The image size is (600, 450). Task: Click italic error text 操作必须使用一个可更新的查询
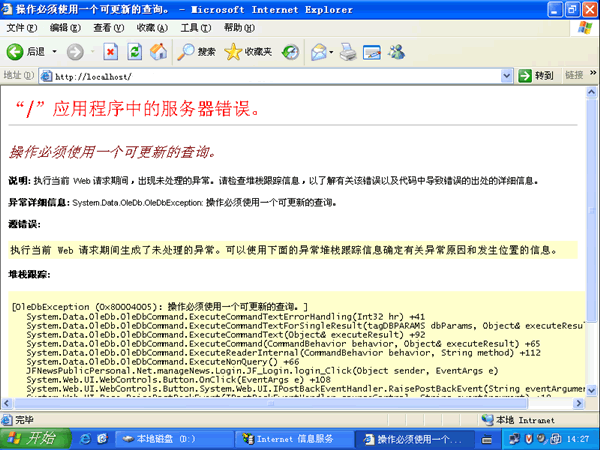pos(113,152)
